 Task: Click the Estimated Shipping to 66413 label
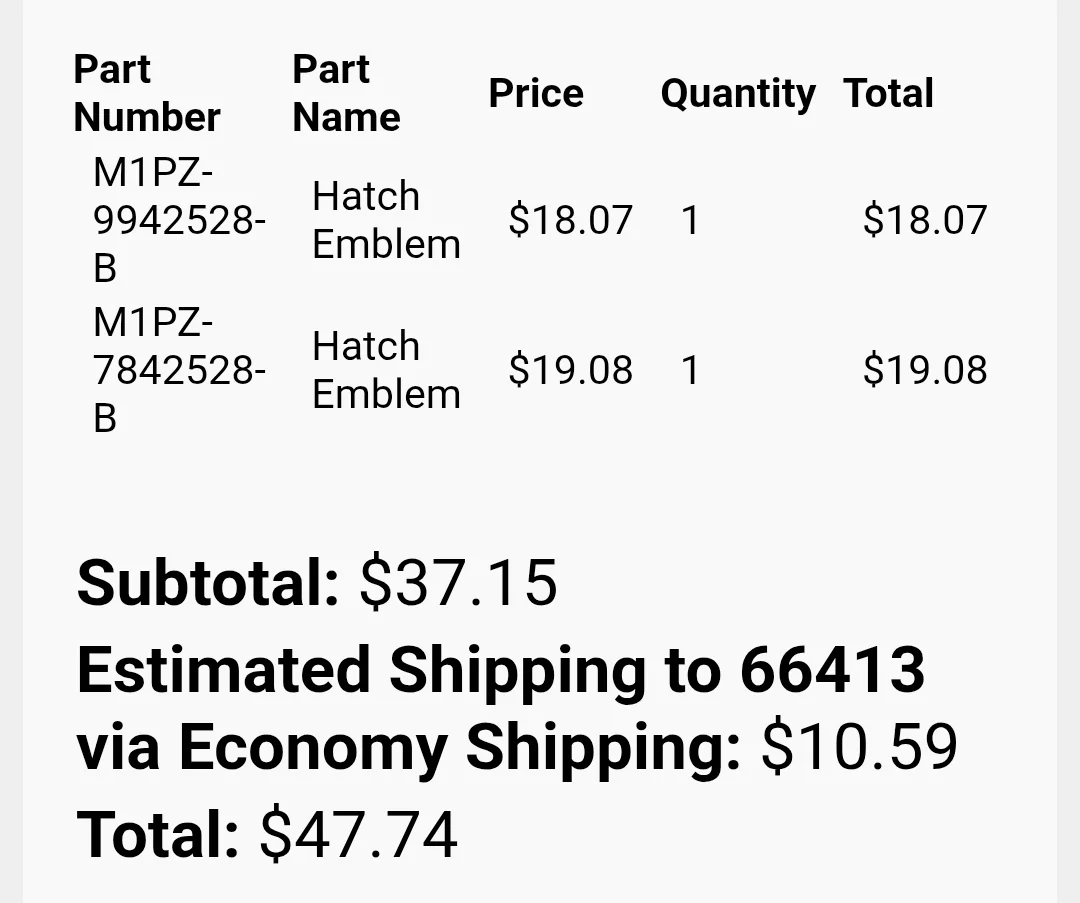(x=501, y=672)
